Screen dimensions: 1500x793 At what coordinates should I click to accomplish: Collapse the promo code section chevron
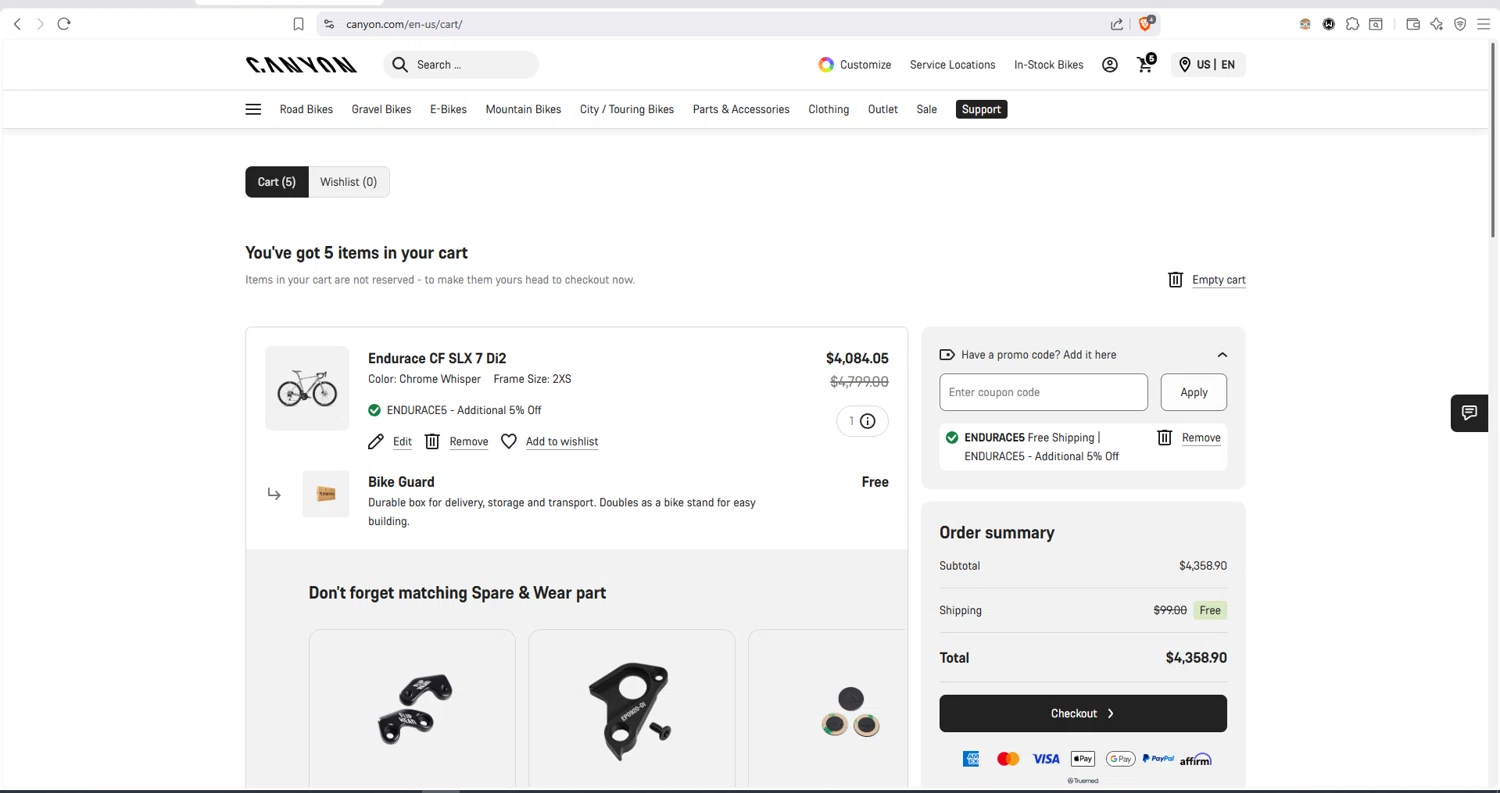click(x=1222, y=355)
